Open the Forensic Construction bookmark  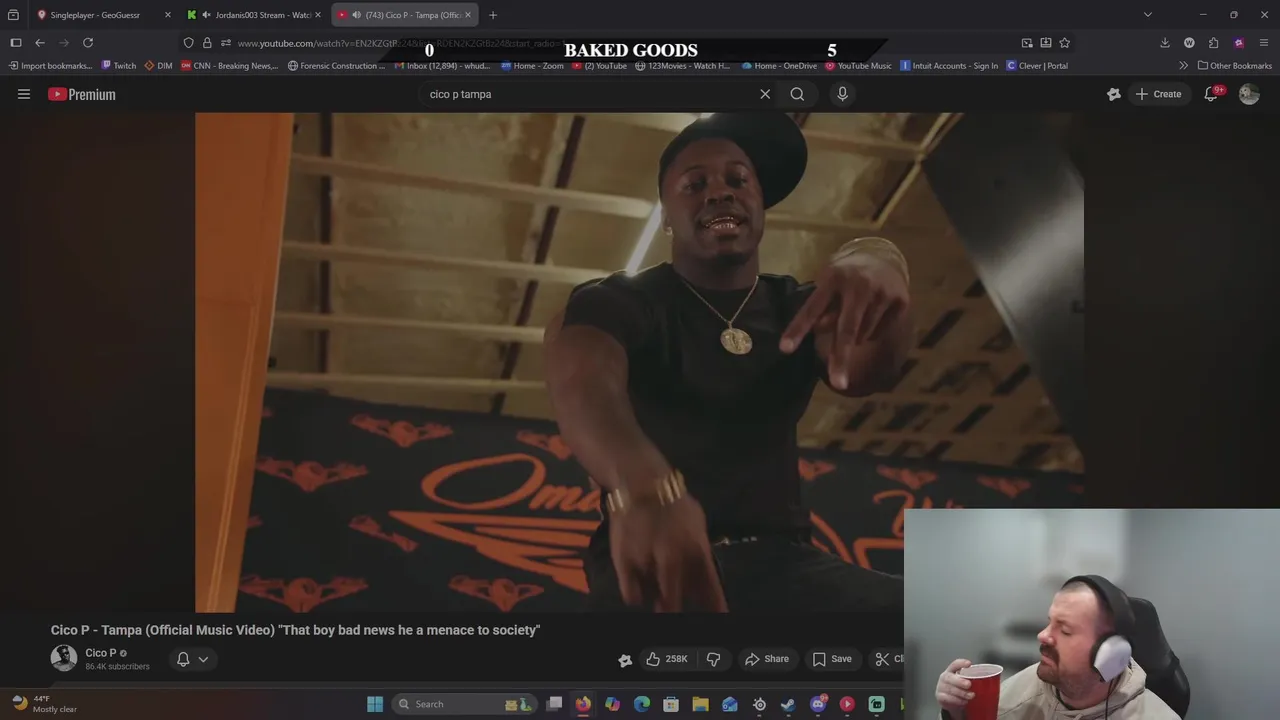336,66
